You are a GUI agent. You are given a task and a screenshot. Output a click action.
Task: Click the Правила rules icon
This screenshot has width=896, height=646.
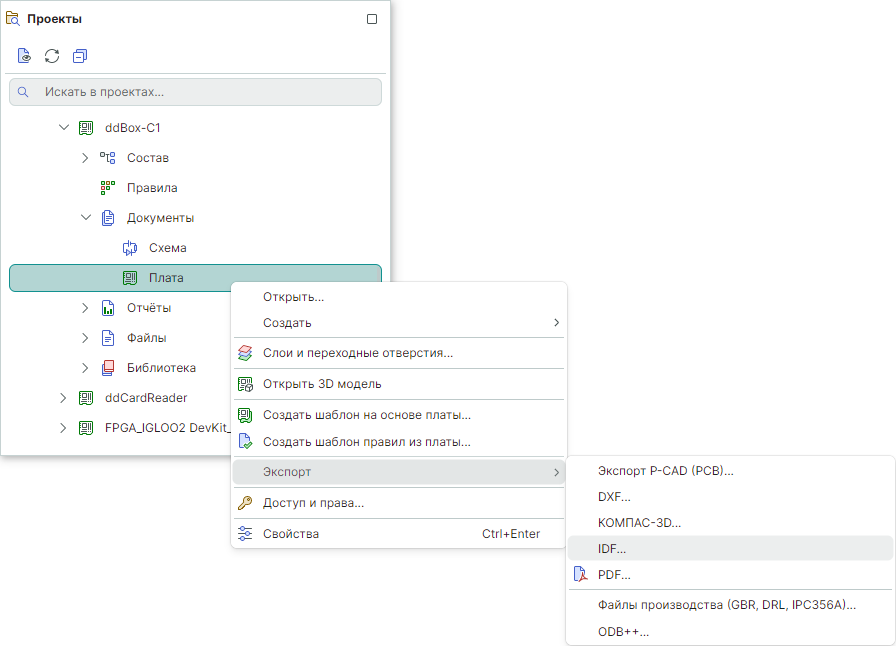108,188
